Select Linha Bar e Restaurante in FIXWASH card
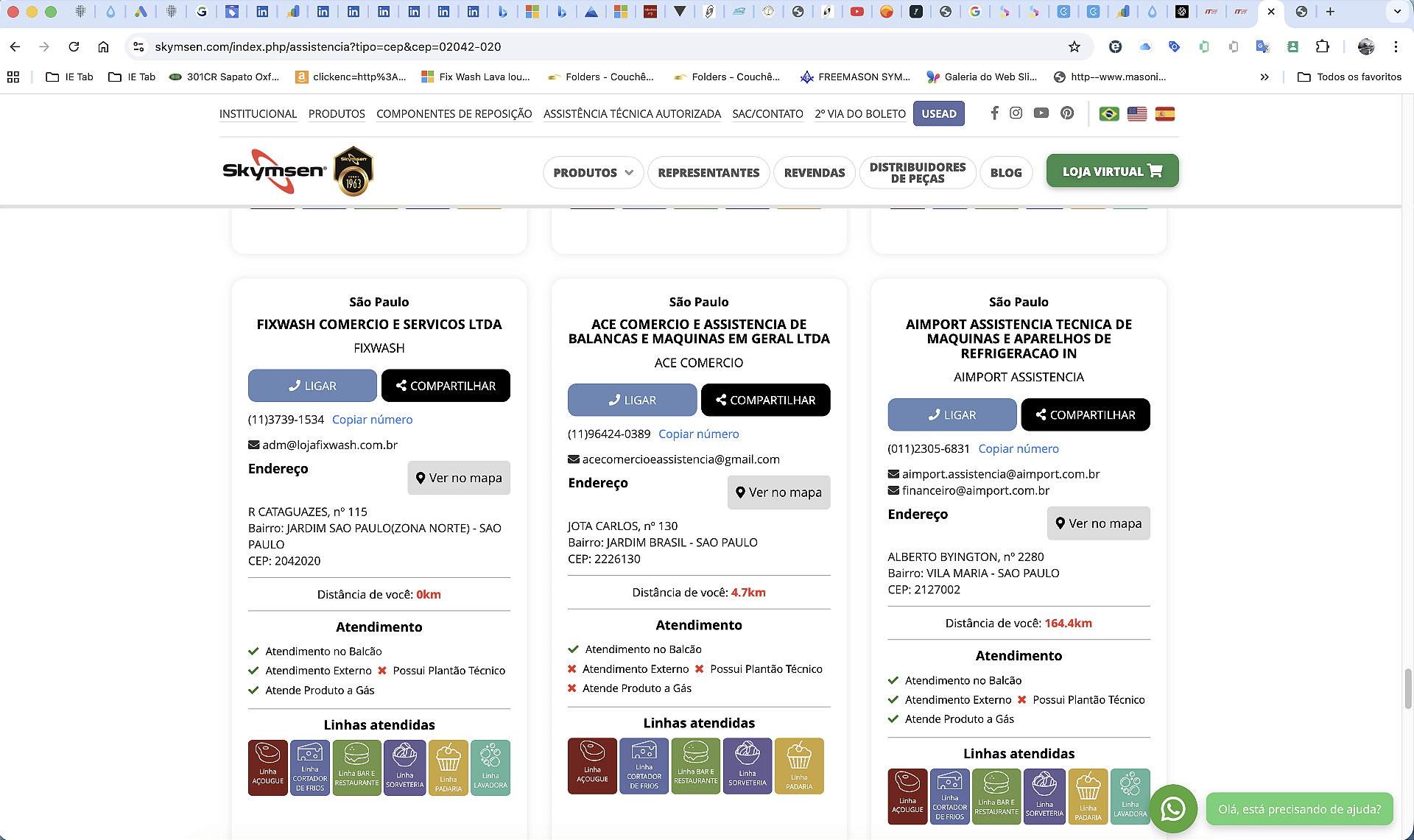This screenshot has width=1414, height=840. pyautogui.click(x=356, y=768)
